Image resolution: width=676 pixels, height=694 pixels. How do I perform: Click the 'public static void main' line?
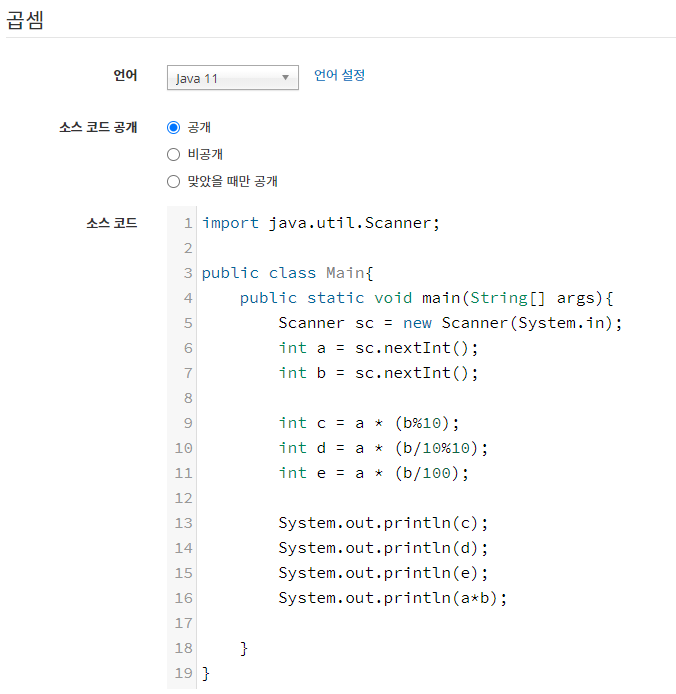pyautogui.click(x=426, y=298)
